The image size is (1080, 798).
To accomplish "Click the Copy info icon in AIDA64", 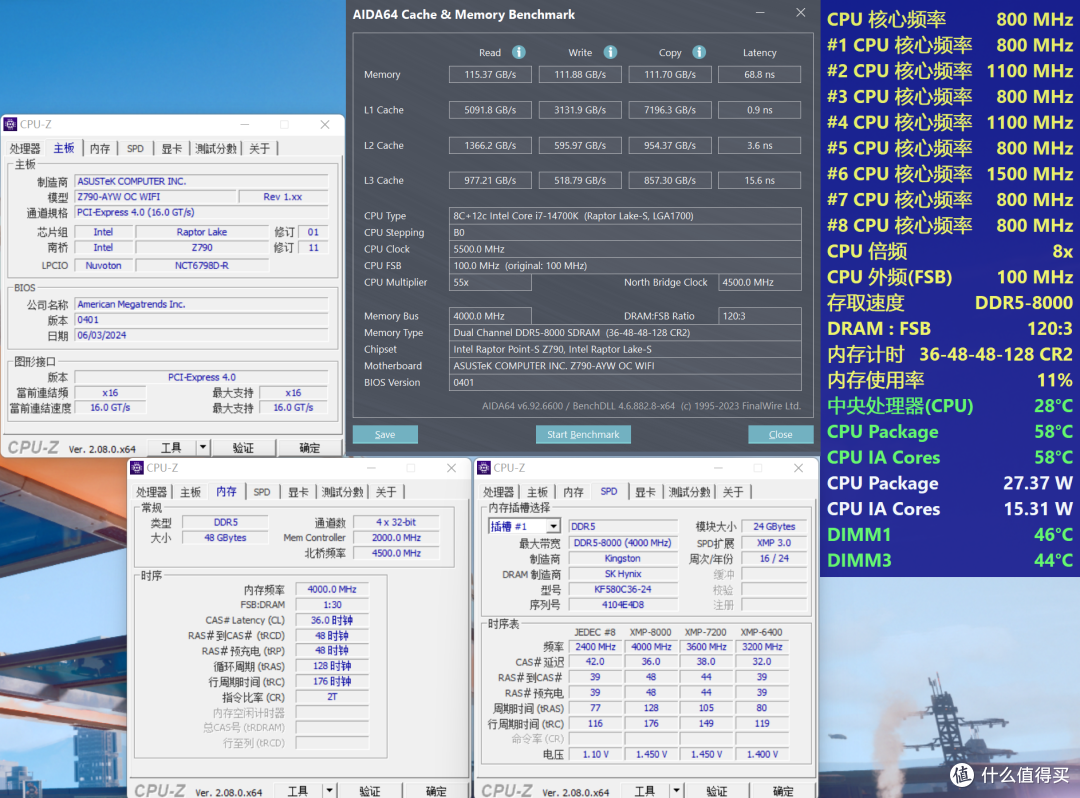I will coord(699,52).
